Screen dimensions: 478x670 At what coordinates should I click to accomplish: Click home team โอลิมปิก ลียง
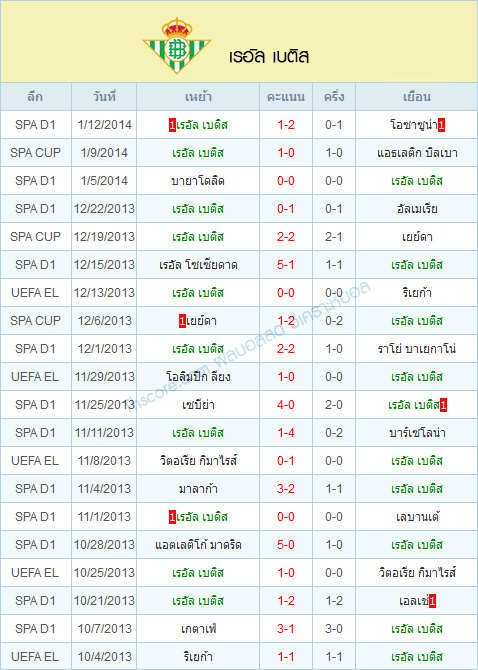[198, 377]
